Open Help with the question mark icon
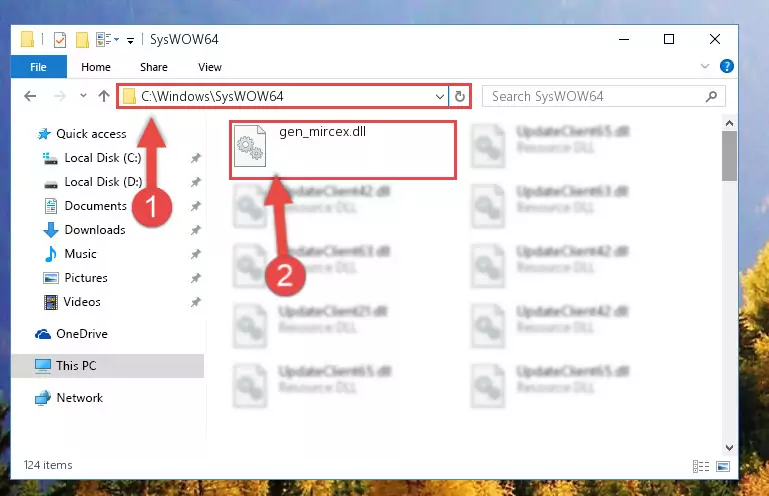The height and width of the screenshot is (496, 769). pos(726,66)
